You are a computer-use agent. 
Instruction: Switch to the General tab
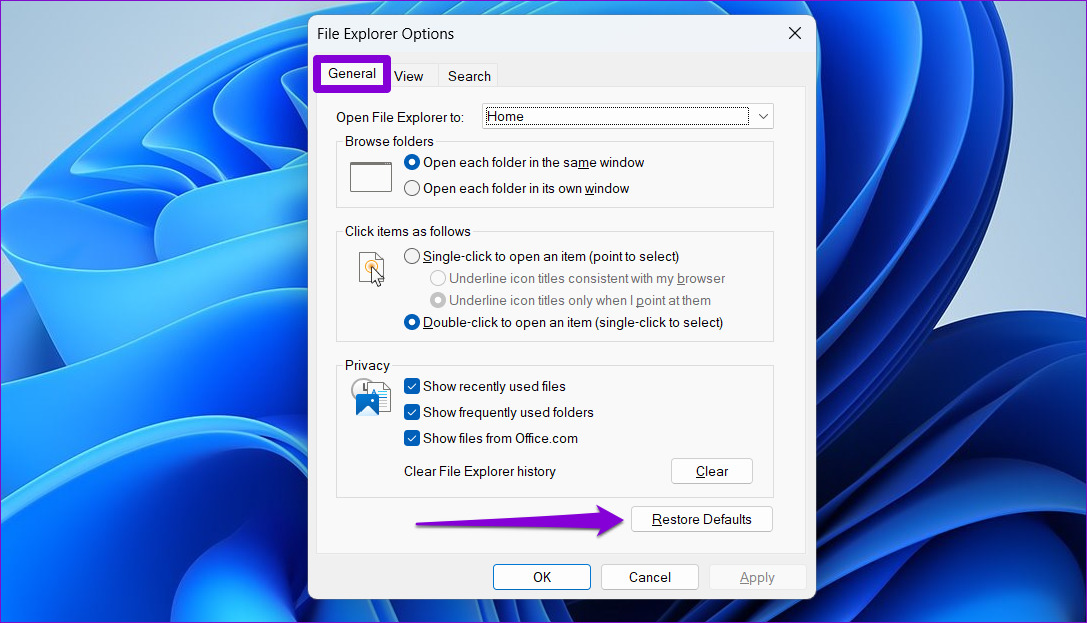pos(351,73)
